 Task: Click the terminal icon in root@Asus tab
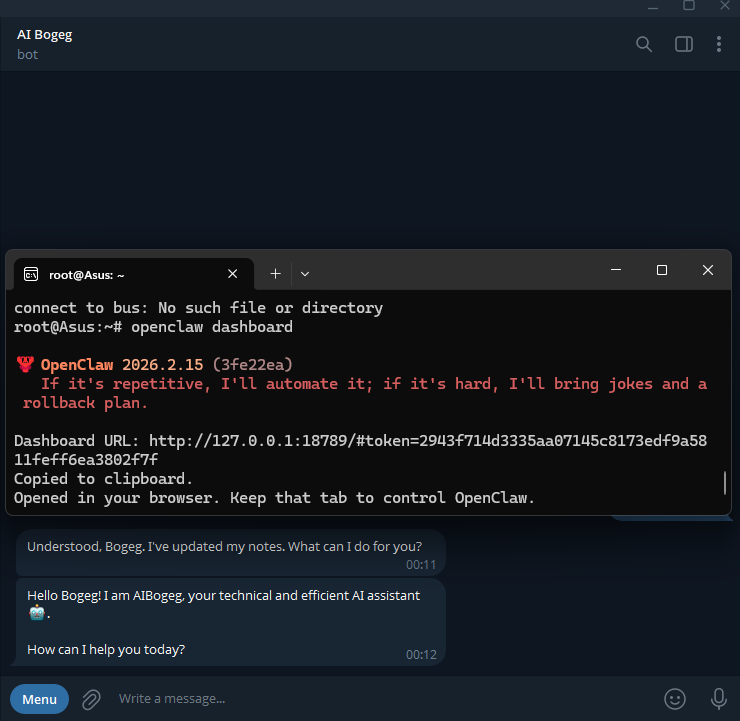31,274
